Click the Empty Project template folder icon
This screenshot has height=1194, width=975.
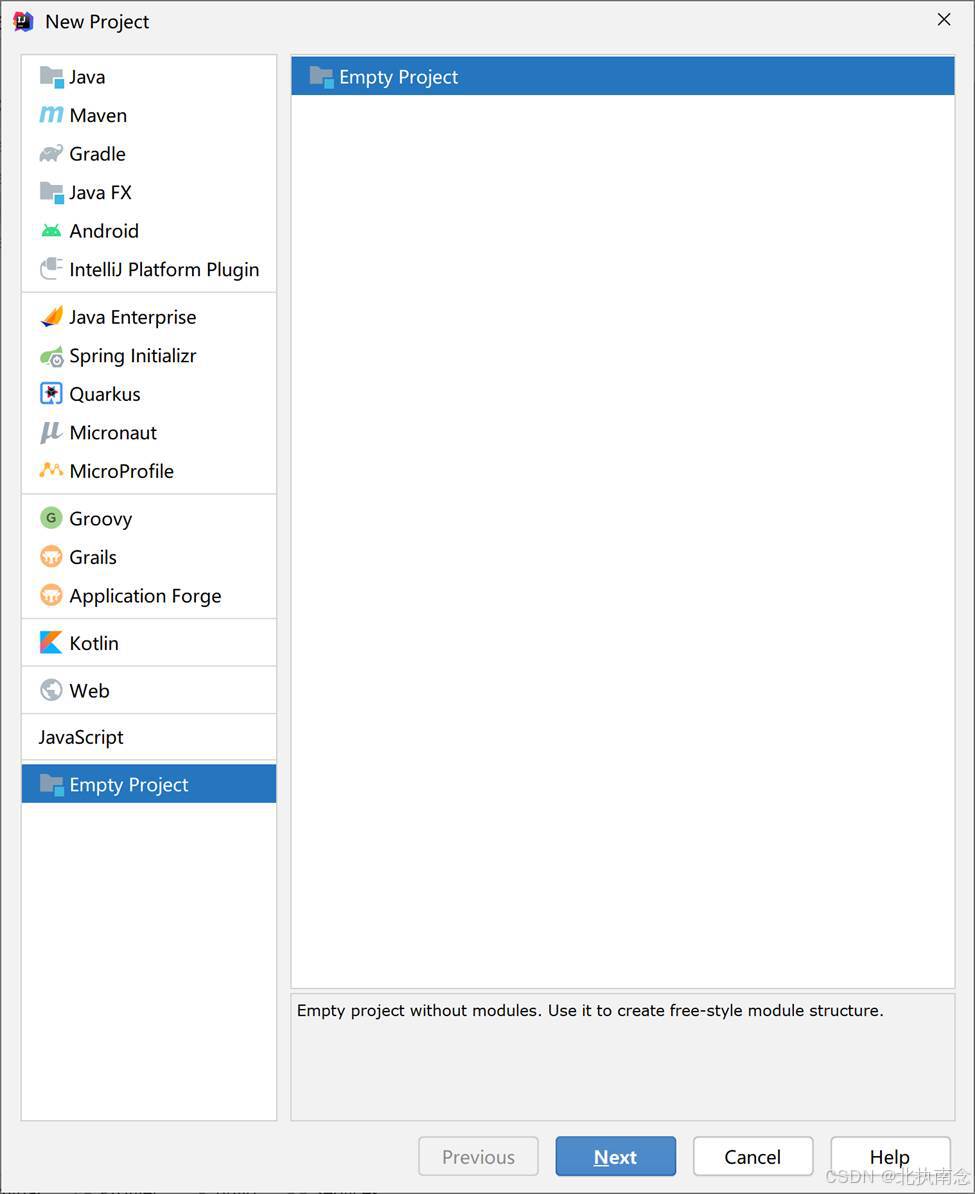[321, 77]
